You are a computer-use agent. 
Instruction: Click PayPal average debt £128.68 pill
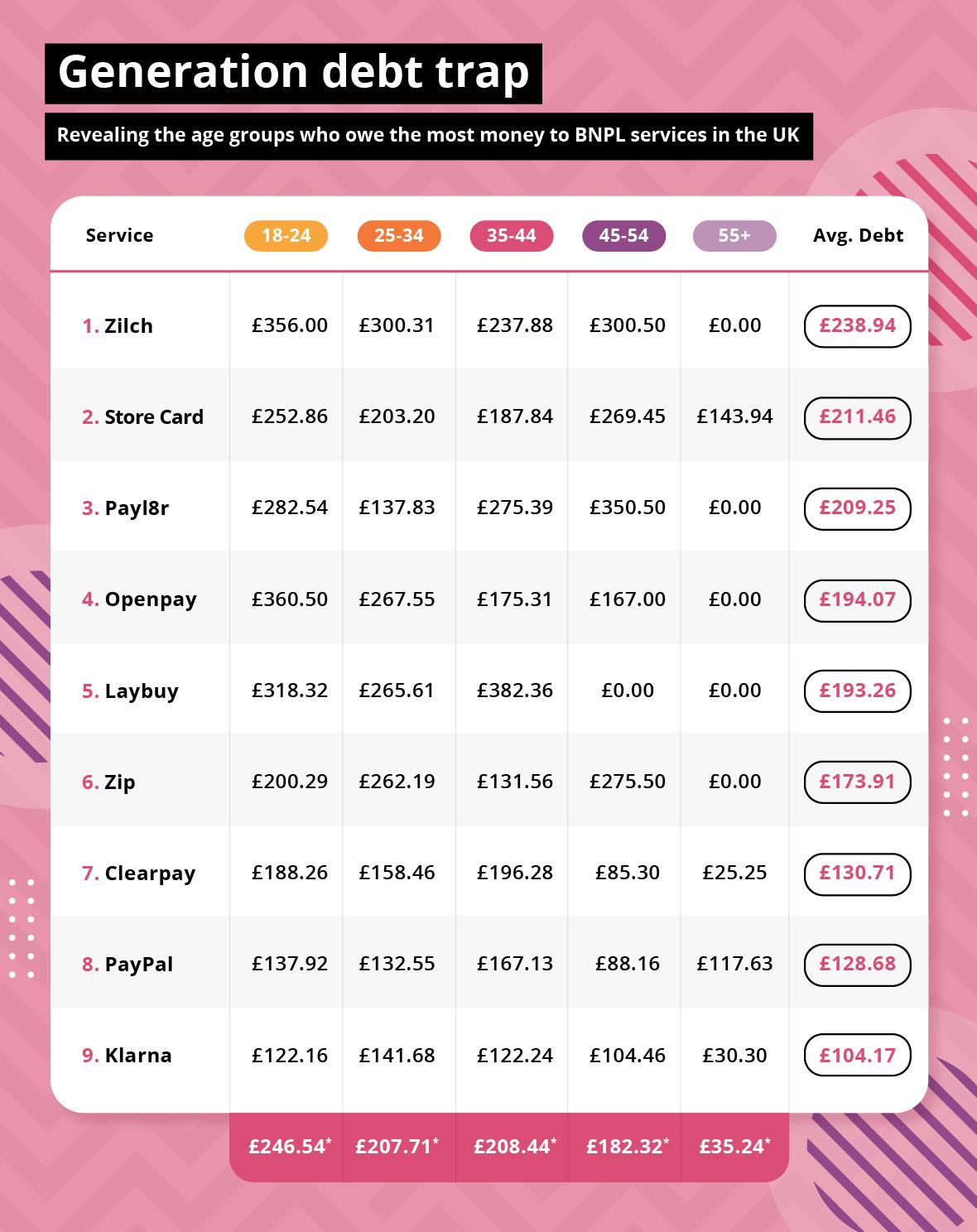pos(857,965)
